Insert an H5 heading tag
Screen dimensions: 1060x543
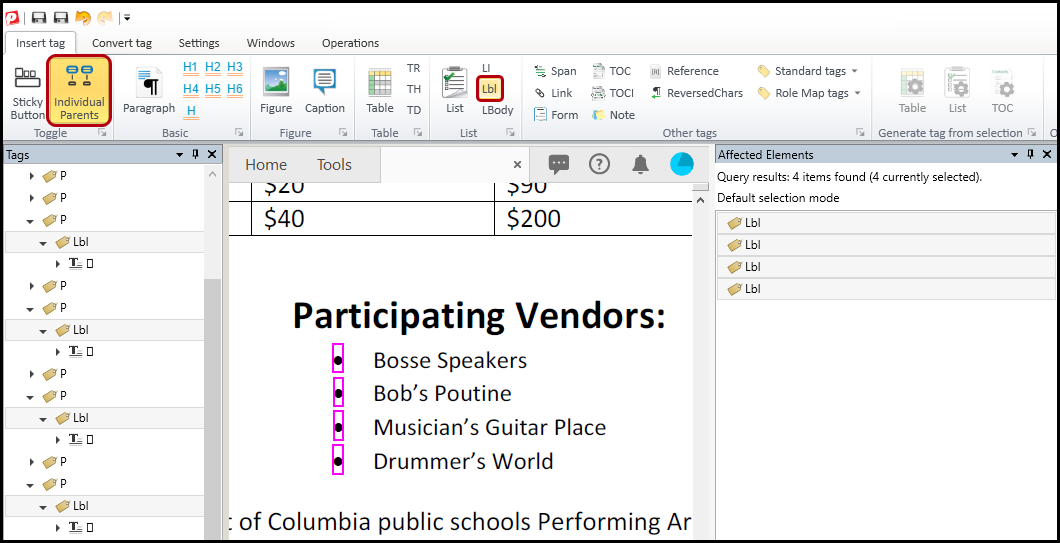tap(212, 89)
